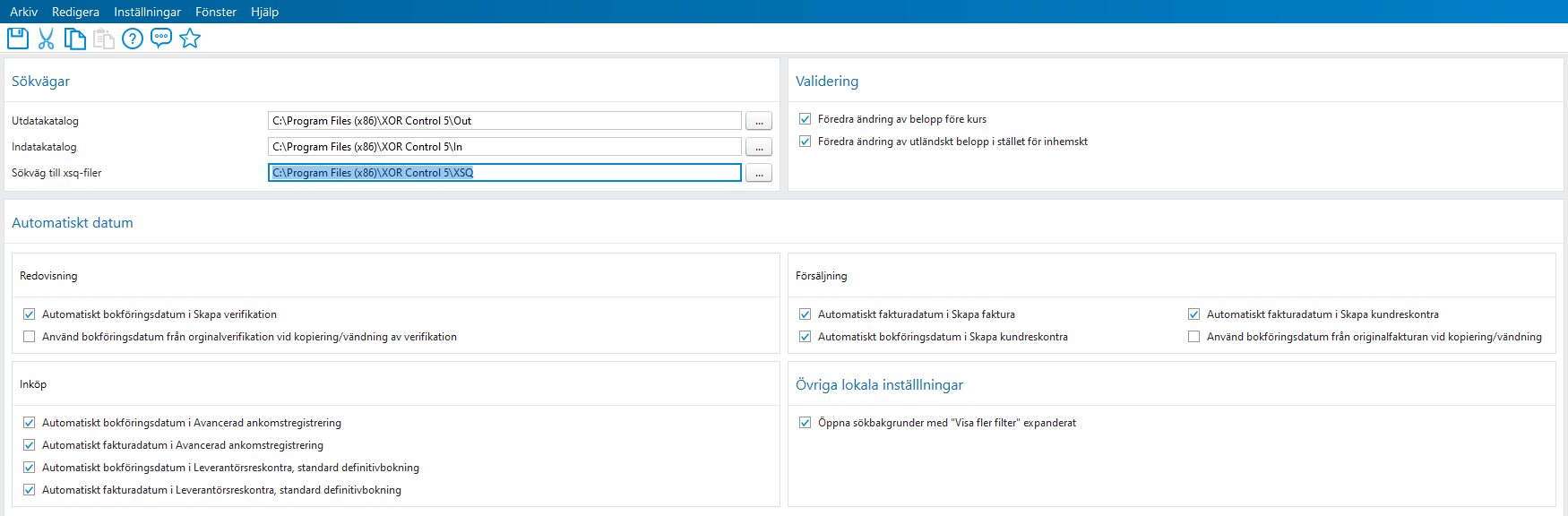Click the Sökväg till xsq-filer label
This screenshot has height=516, width=1568.
pyautogui.click(x=56, y=173)
